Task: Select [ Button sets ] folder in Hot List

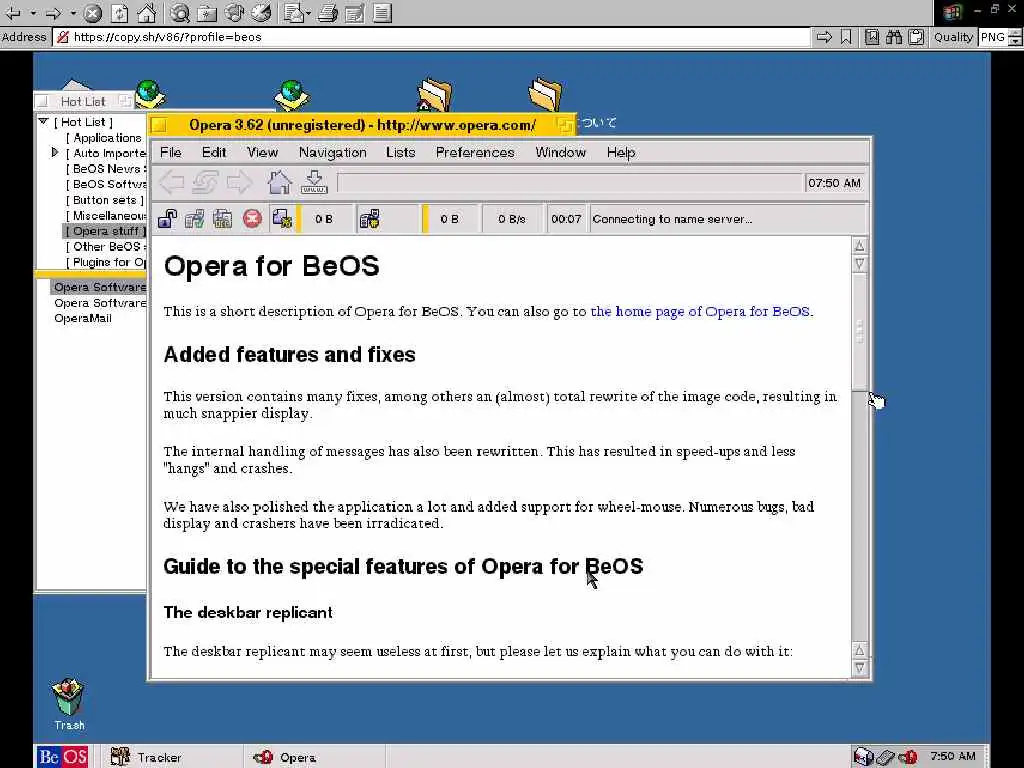Action: (x=104, y=200)
